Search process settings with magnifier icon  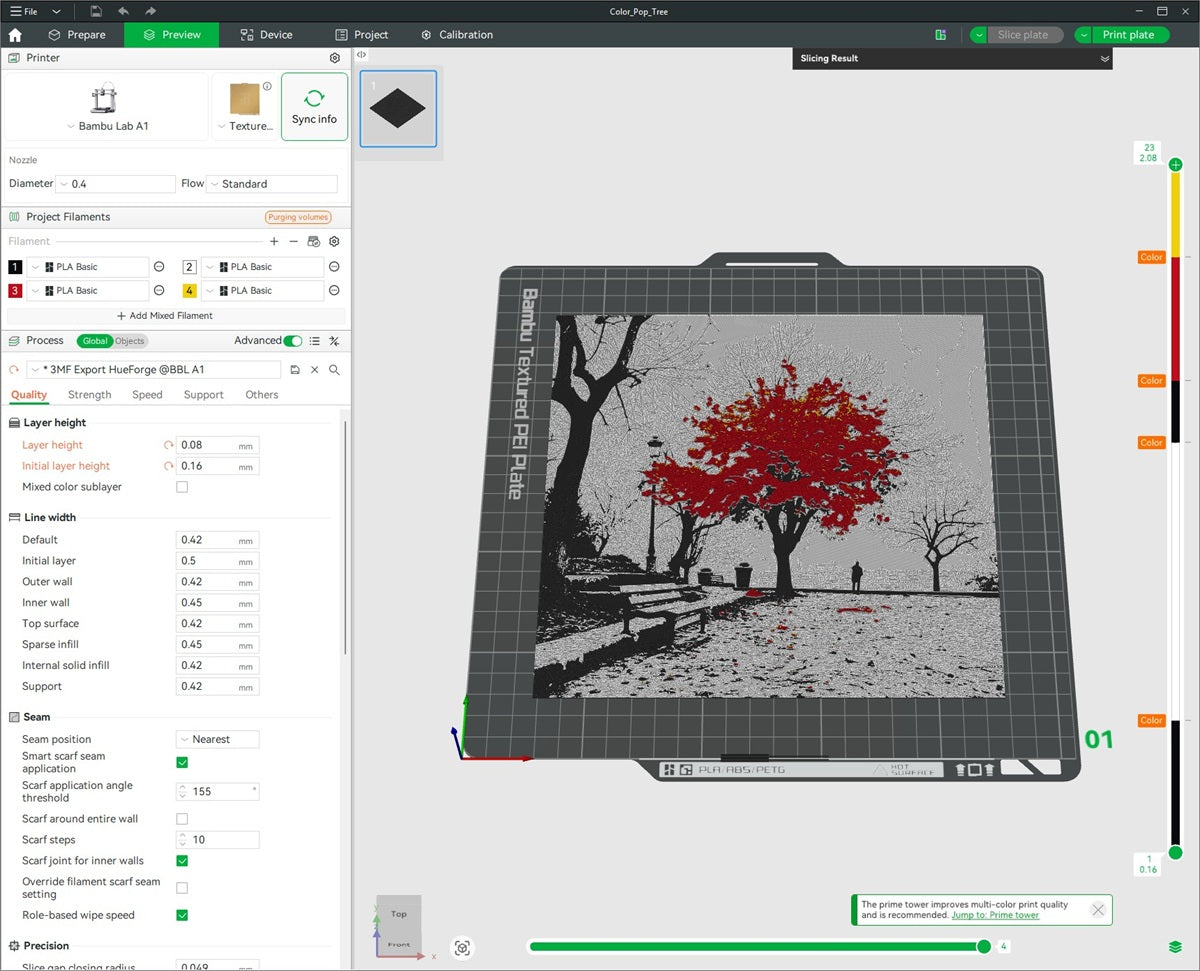click(x=334, y=369)
